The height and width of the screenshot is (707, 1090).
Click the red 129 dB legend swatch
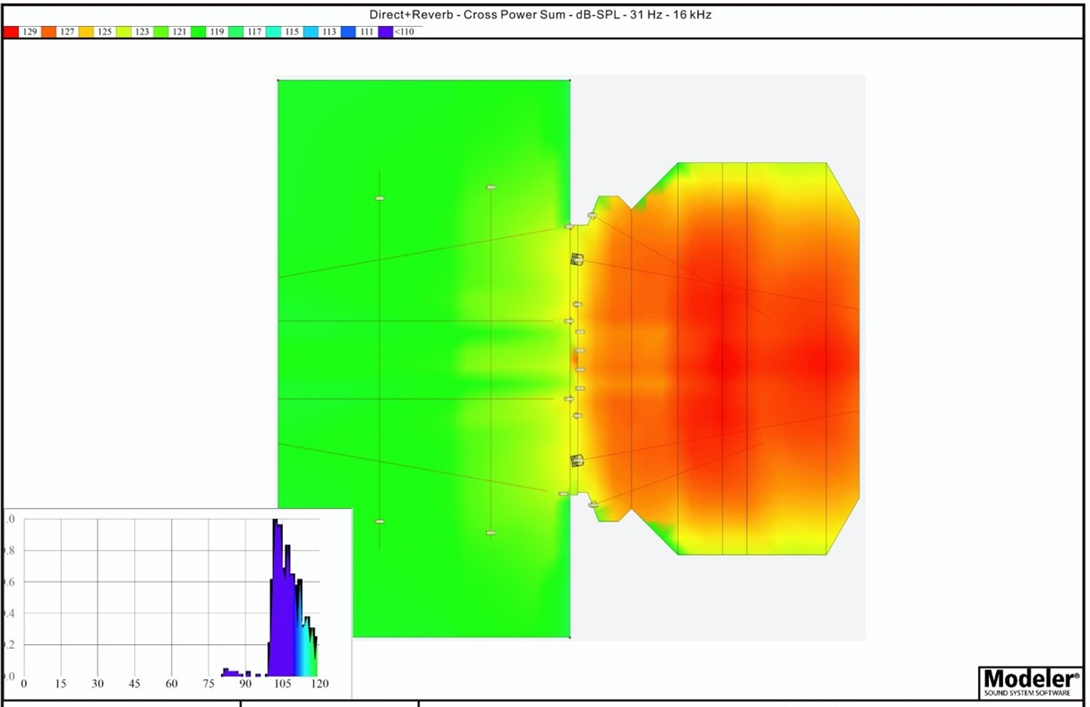[x=12, y=32]
